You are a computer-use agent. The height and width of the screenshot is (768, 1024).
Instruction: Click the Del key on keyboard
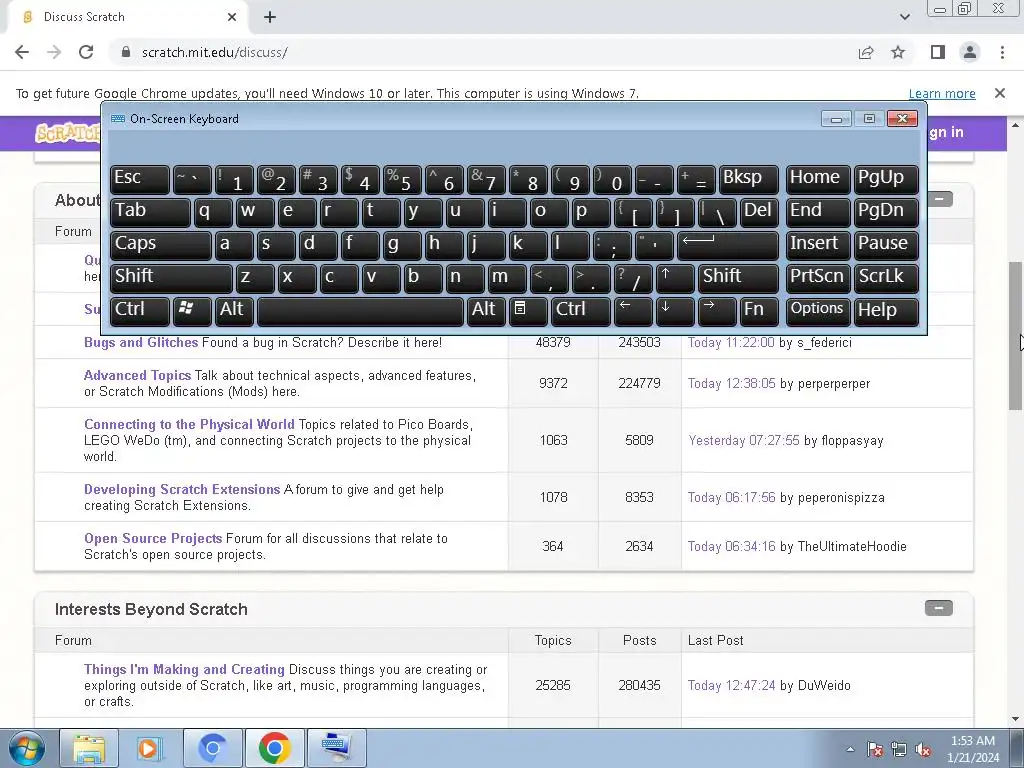point(759,212)
